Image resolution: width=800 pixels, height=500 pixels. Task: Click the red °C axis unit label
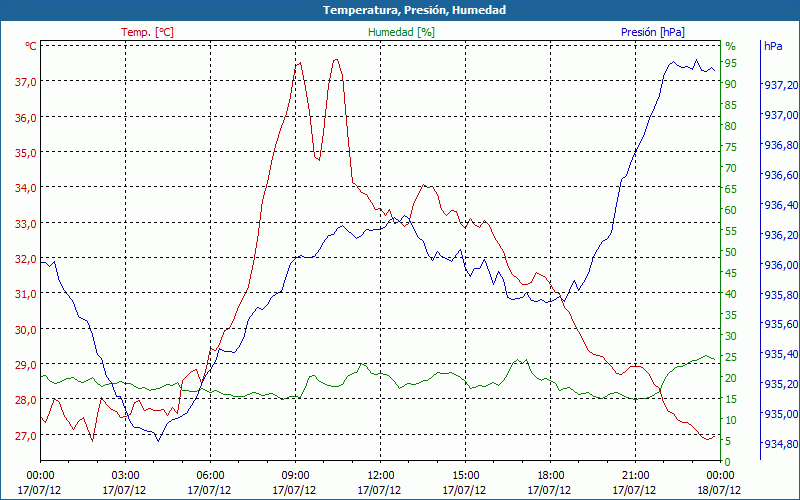pyautogui.click(x=31, y=46)
